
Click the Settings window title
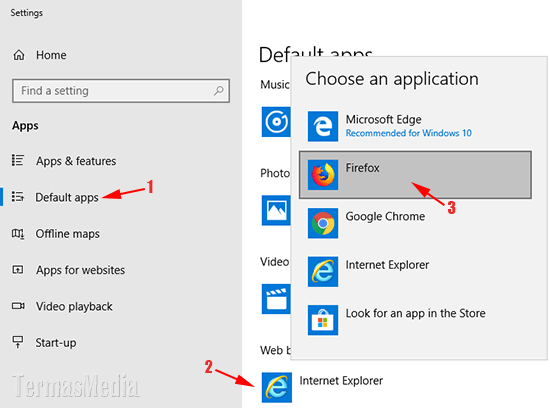point(26,13)
